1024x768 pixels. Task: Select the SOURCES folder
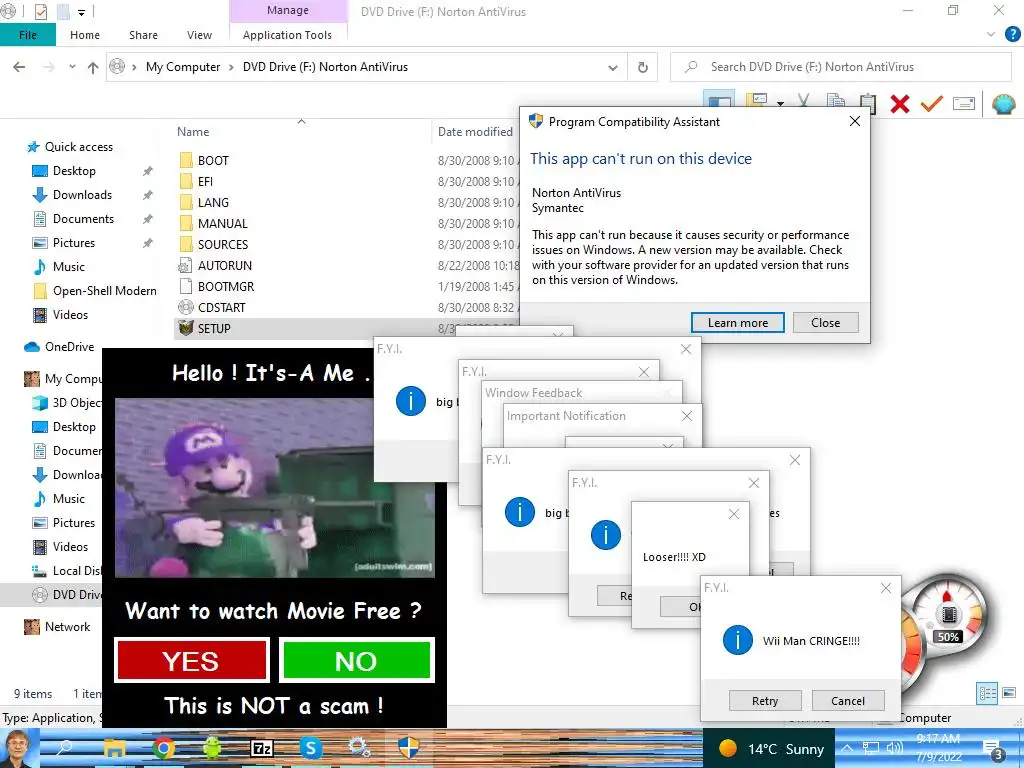tap(223, 245)
